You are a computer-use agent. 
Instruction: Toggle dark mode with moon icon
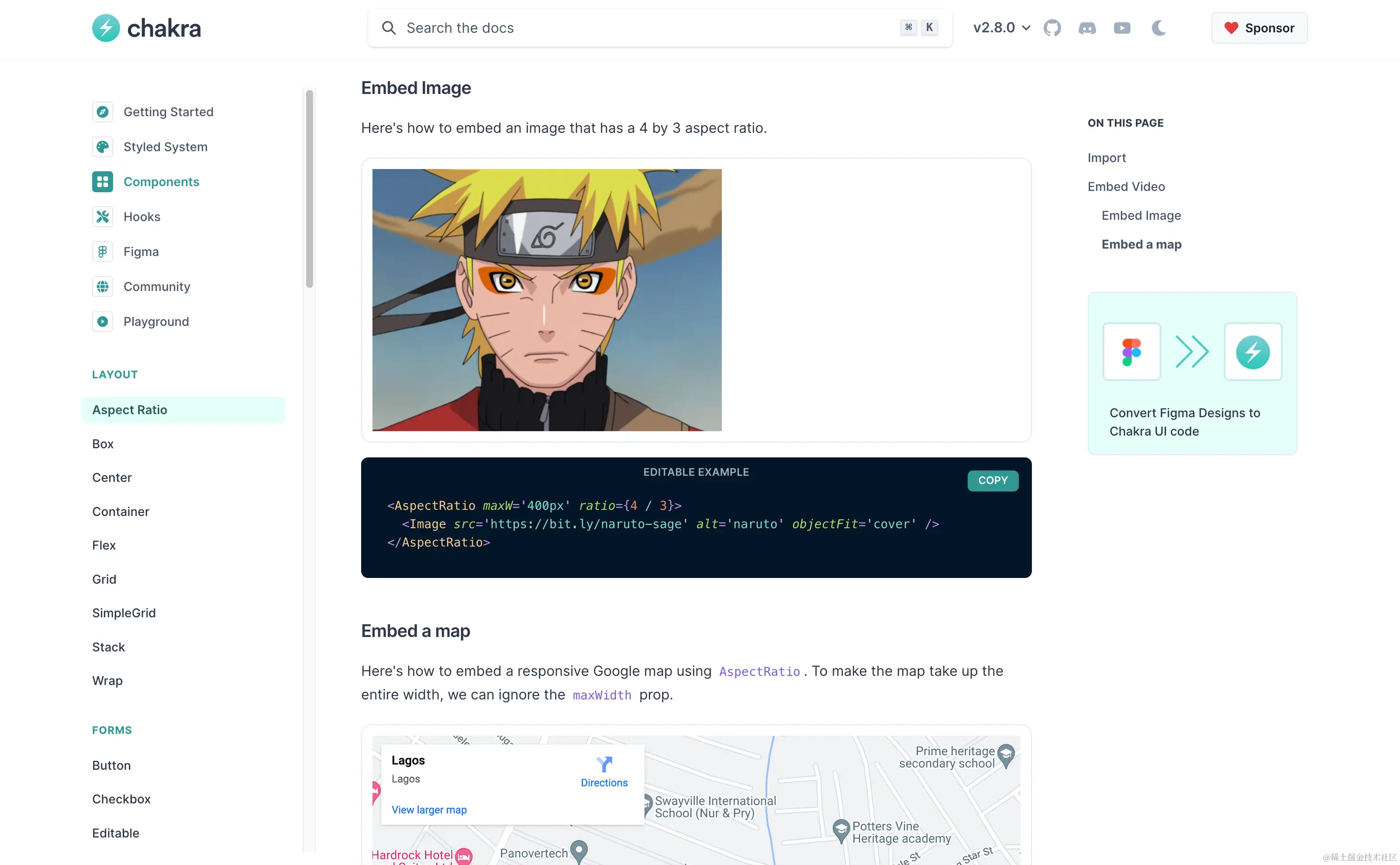(x=1159, y=28)
